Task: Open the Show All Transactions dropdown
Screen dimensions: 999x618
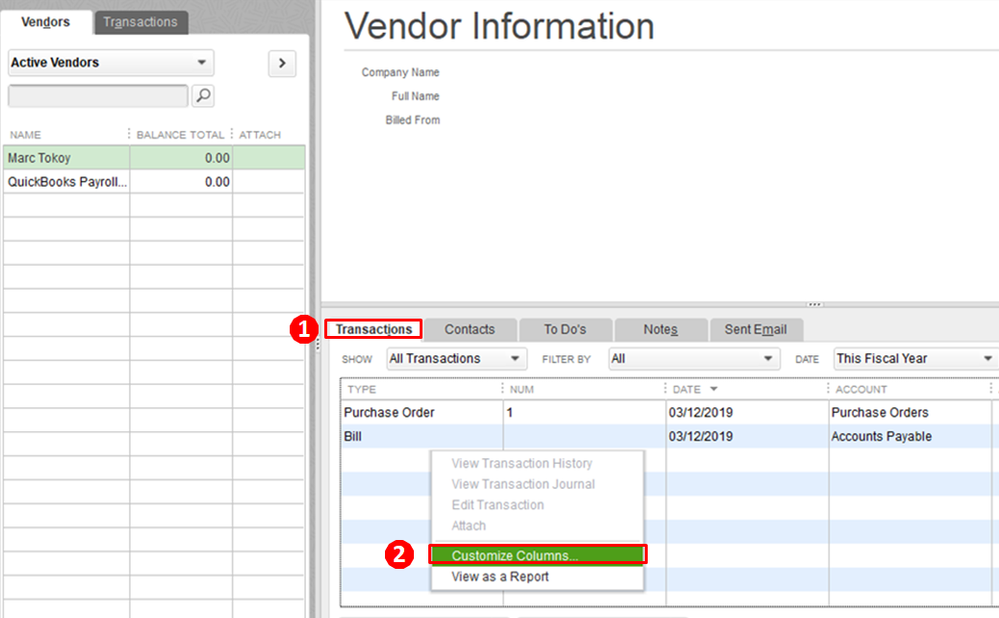Action: pyautogui.click(x=456, y=359)
